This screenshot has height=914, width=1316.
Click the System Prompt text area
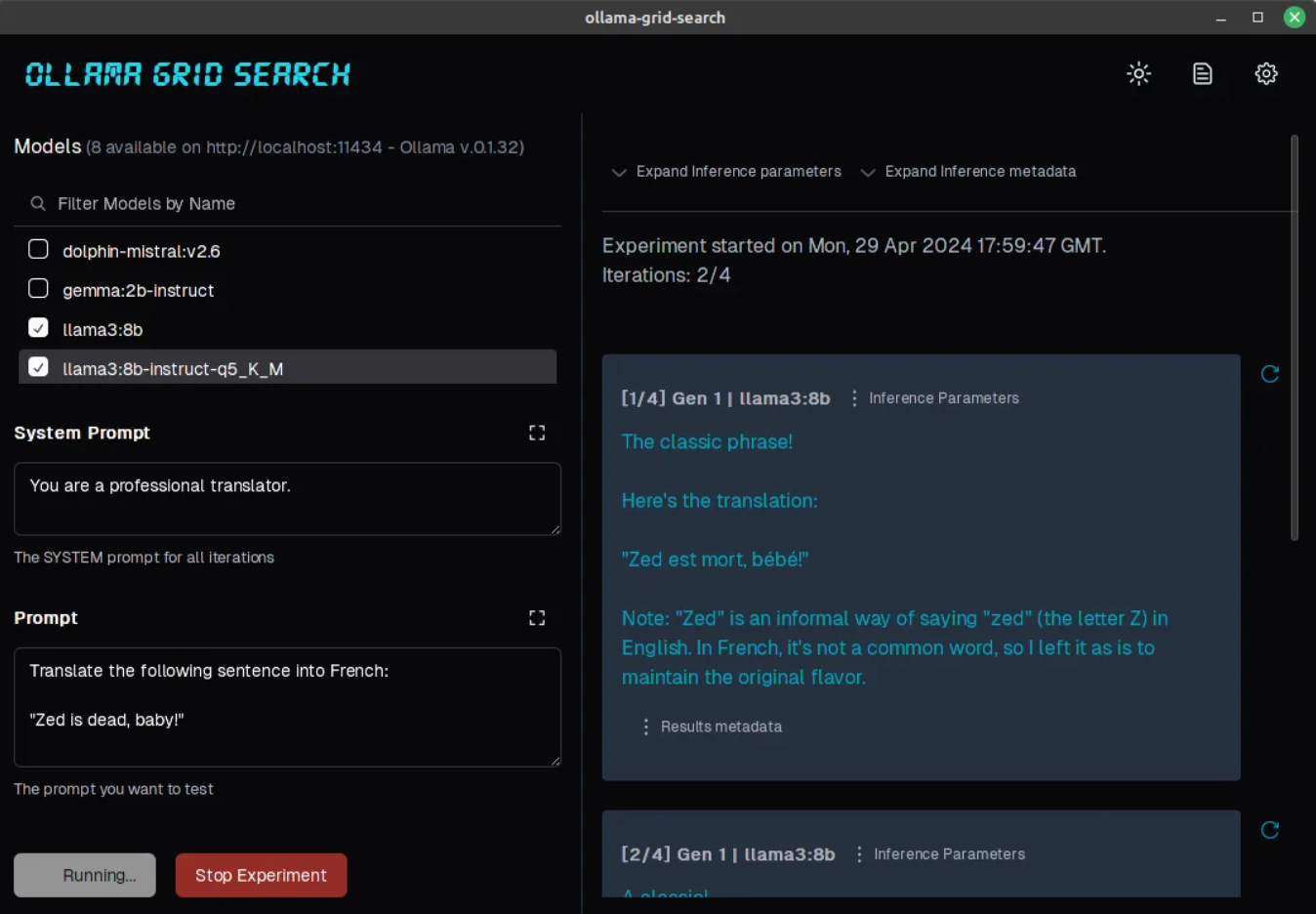pyautogui.click(x=287, y=499)
